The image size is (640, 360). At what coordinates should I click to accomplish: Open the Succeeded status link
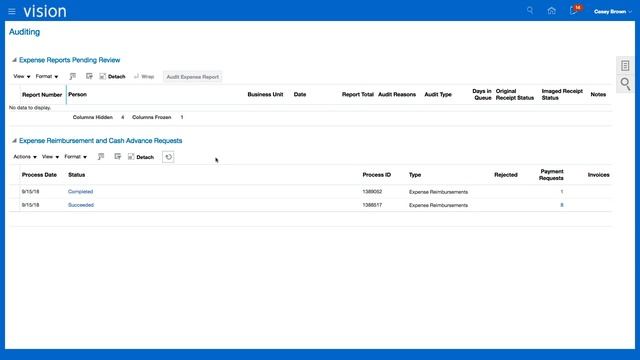pos(81,205)
